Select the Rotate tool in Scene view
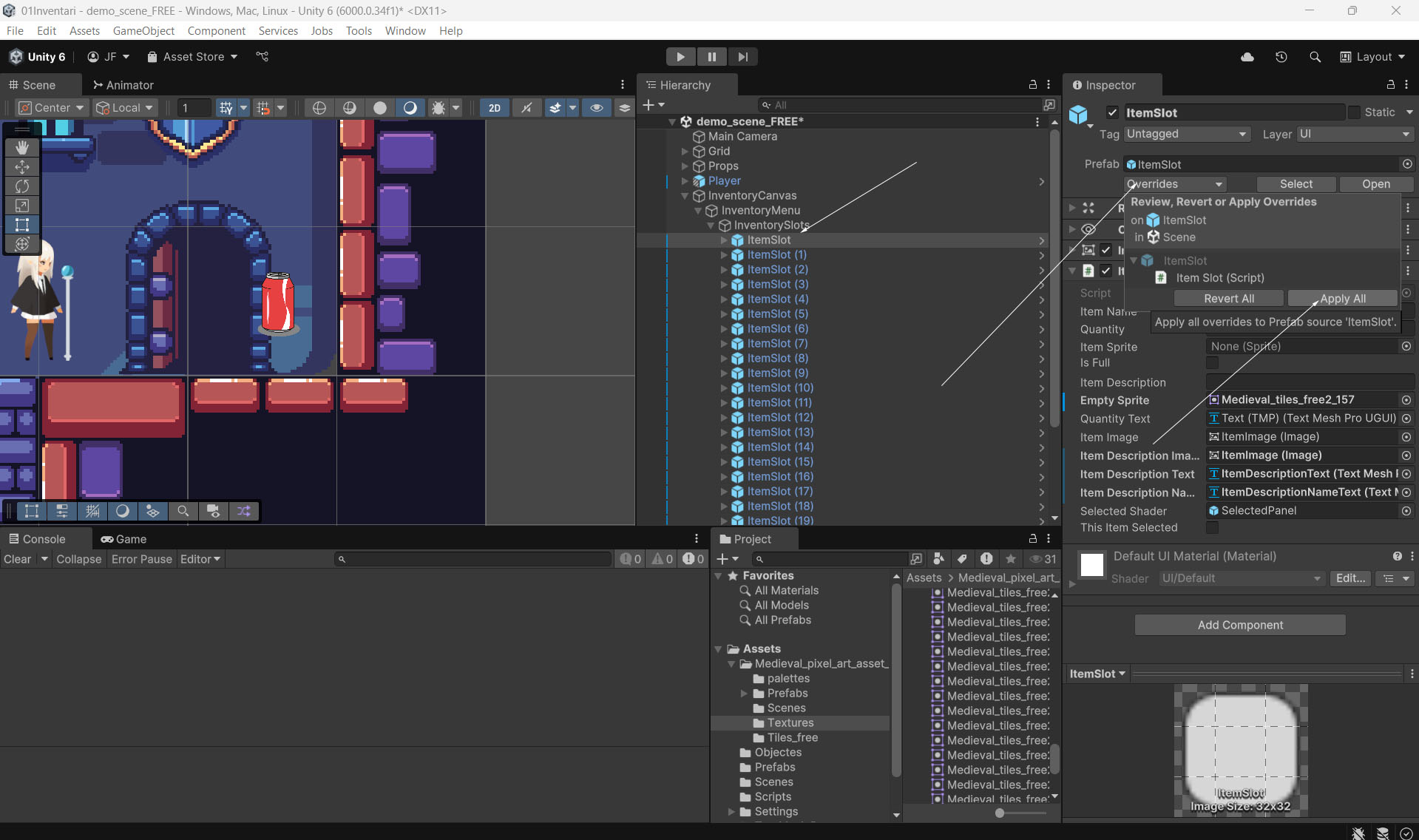The height and width of the screenshot is (840, 1419). 22,186
